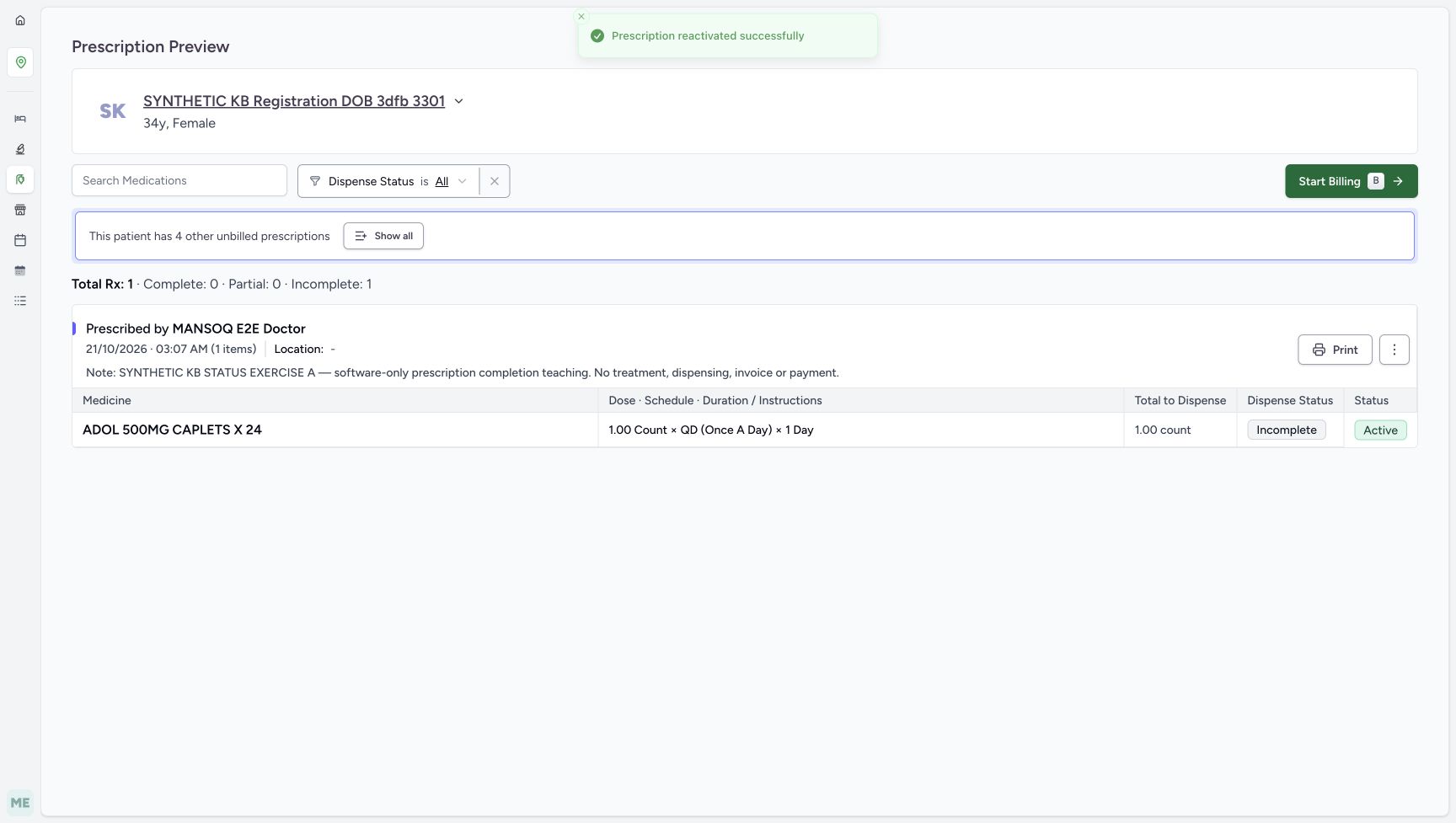Click the Active status badge

point(1380,430)
